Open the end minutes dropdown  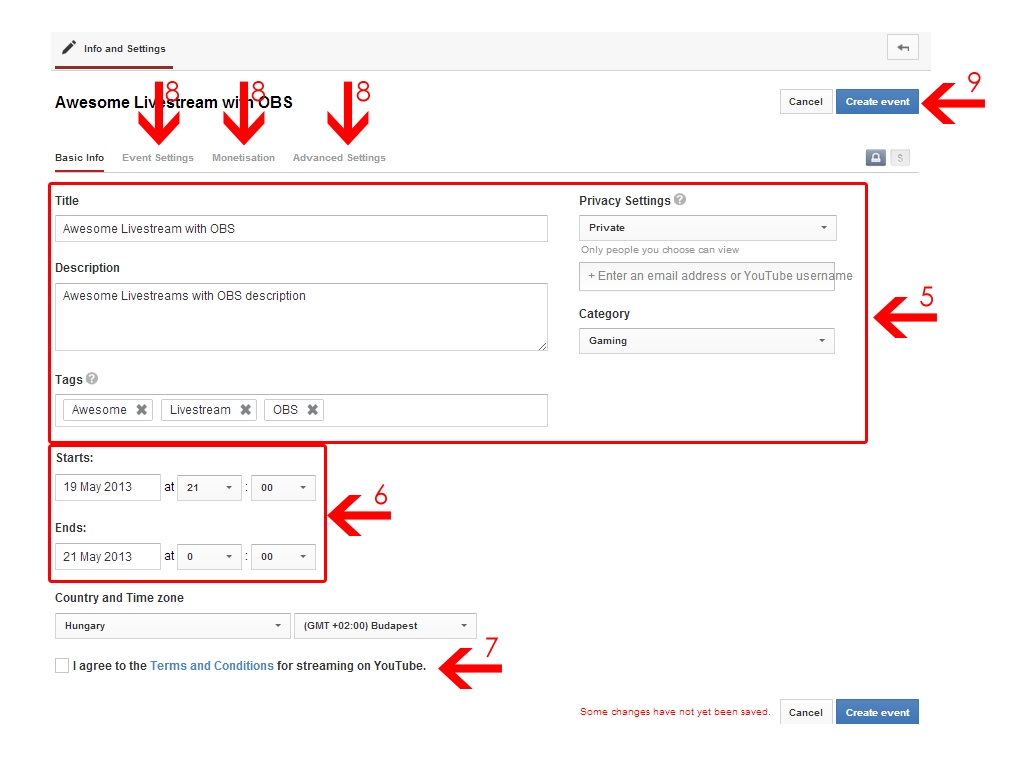coord(283,556)
